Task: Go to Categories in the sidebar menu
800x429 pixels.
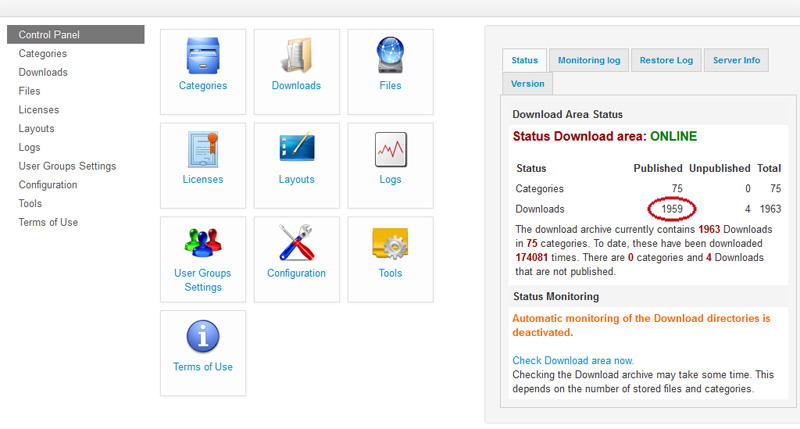Action: point(43,54)
